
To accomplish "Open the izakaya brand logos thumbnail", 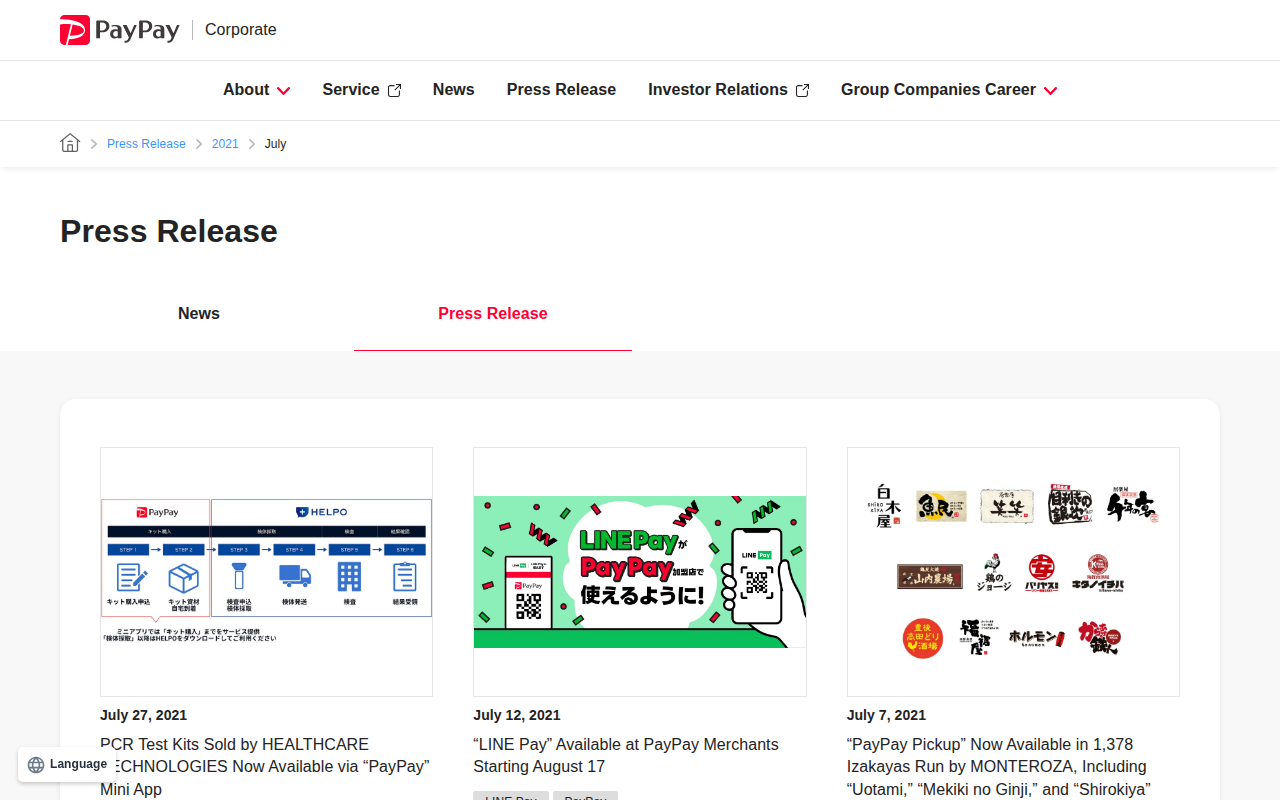I will click(1013, 572).
